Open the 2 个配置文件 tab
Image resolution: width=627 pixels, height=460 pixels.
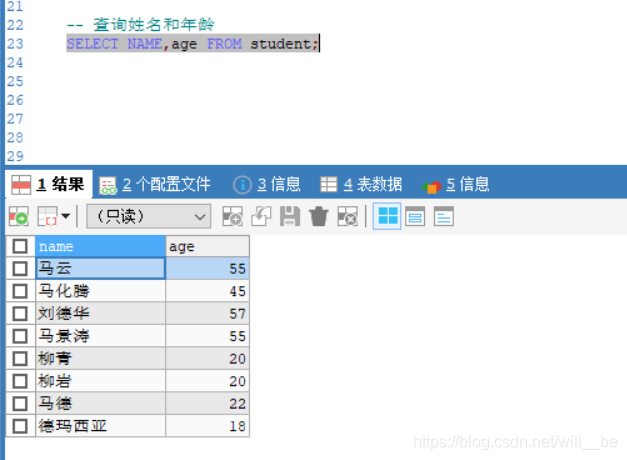pos(155,184)
